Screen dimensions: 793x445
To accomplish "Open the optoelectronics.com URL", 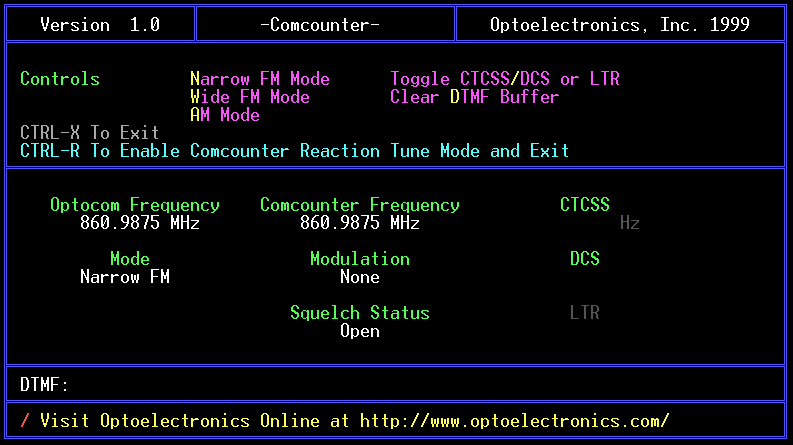I will tap(514, 421).
